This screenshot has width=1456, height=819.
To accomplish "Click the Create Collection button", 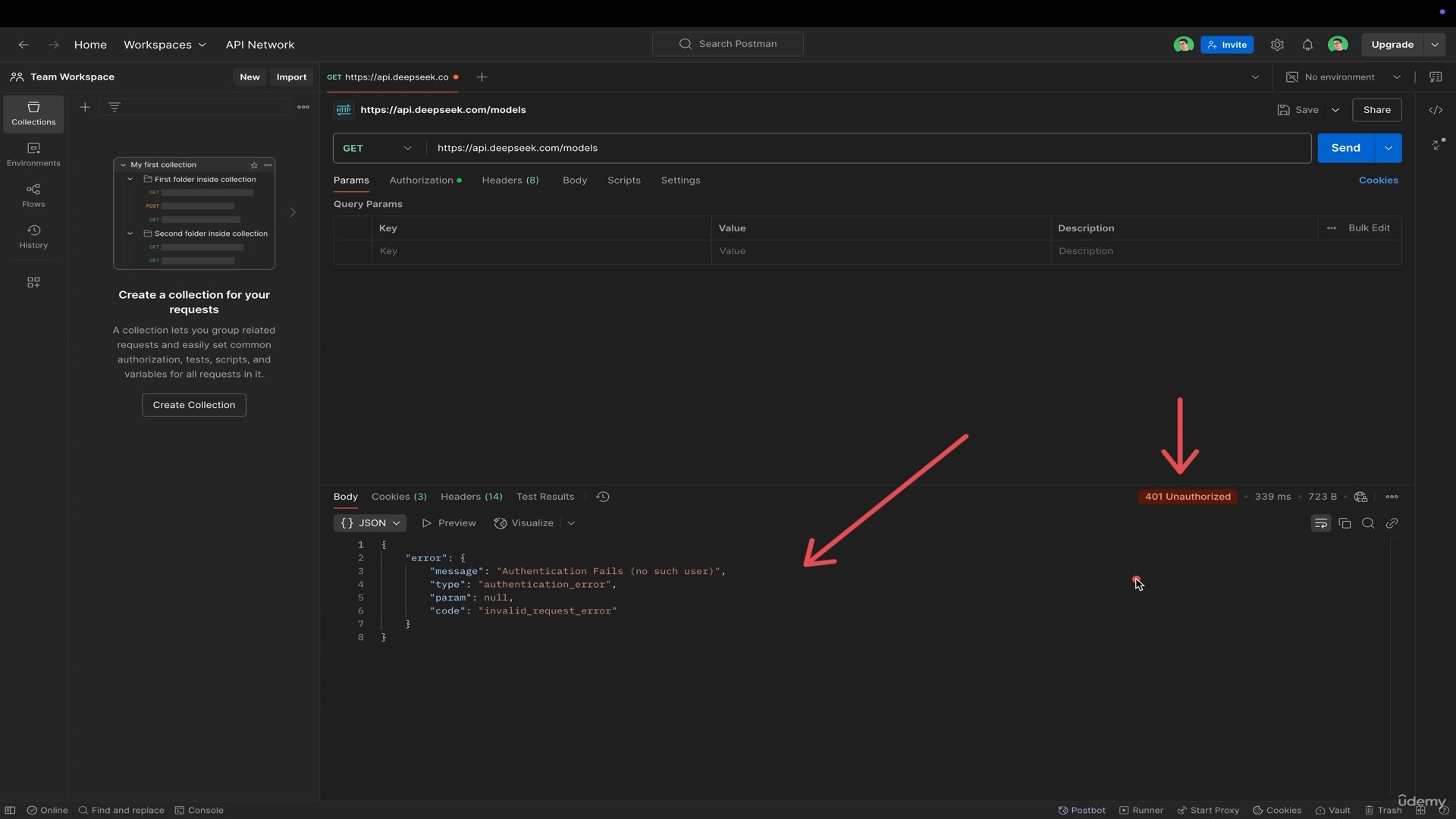I will pyautogui.click(x=194, y=405).
